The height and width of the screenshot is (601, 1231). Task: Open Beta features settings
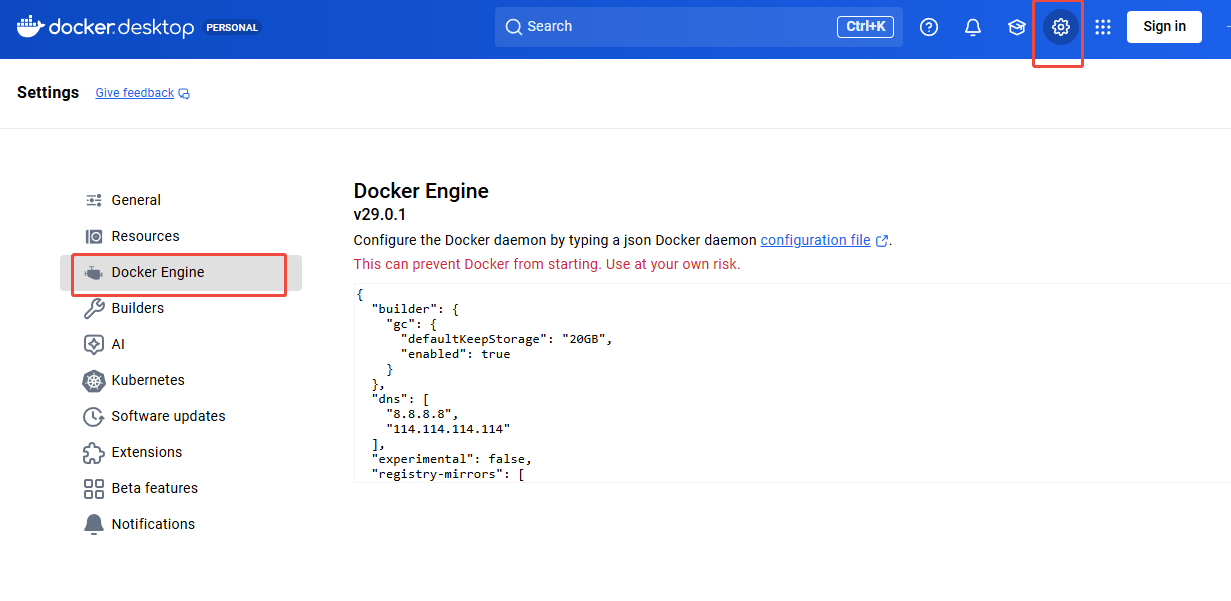(x=181, y=488)
